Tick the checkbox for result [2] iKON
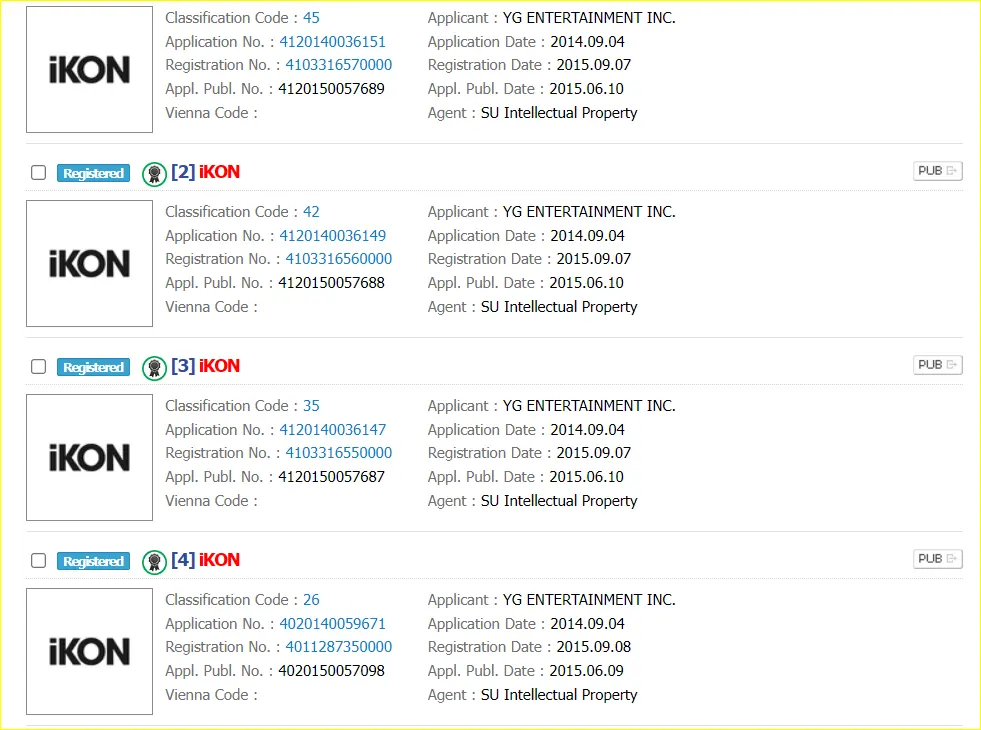The image size is (981, 730). [38, 173]
